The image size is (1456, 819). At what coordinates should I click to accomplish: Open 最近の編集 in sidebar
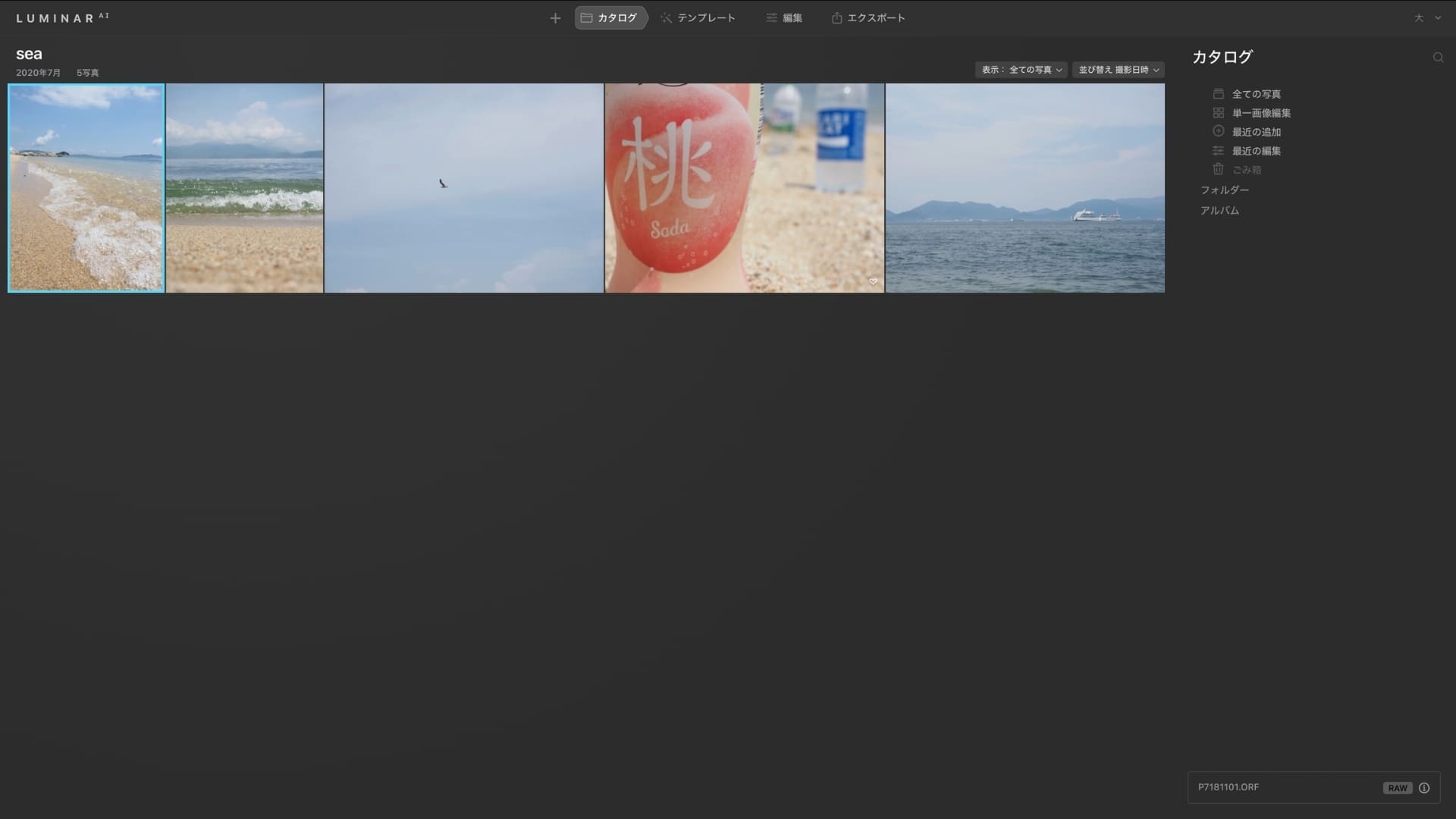(x=1256, y=151)
